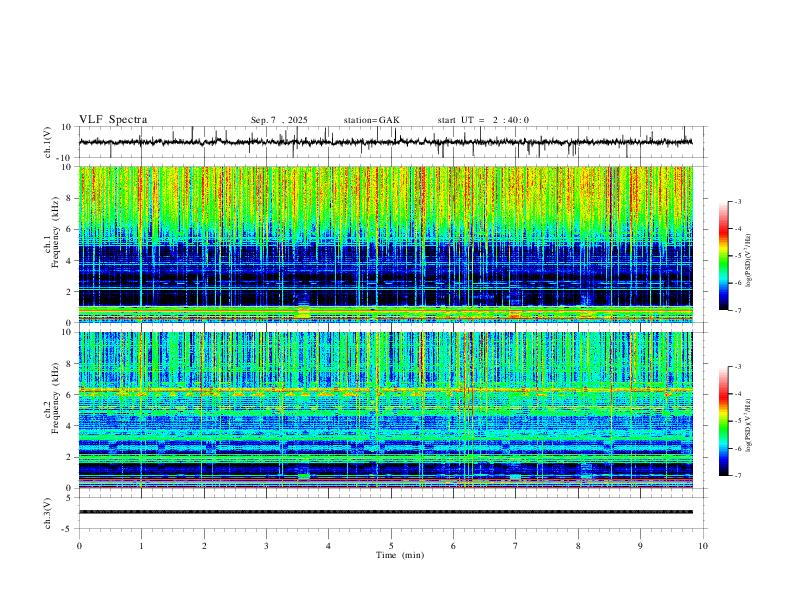Click the 5 minute tick label
Image resolution: width=792 pixels, height=612 pixels.
coord(391,546)
